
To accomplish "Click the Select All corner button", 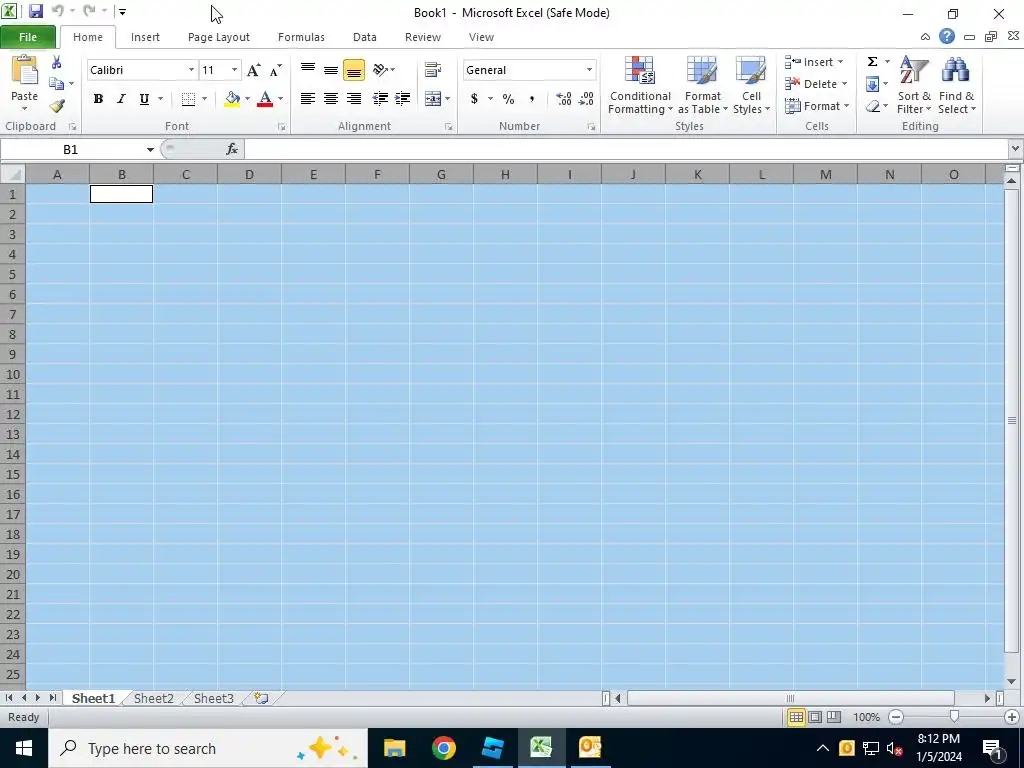I will click(x=12, y=174).
